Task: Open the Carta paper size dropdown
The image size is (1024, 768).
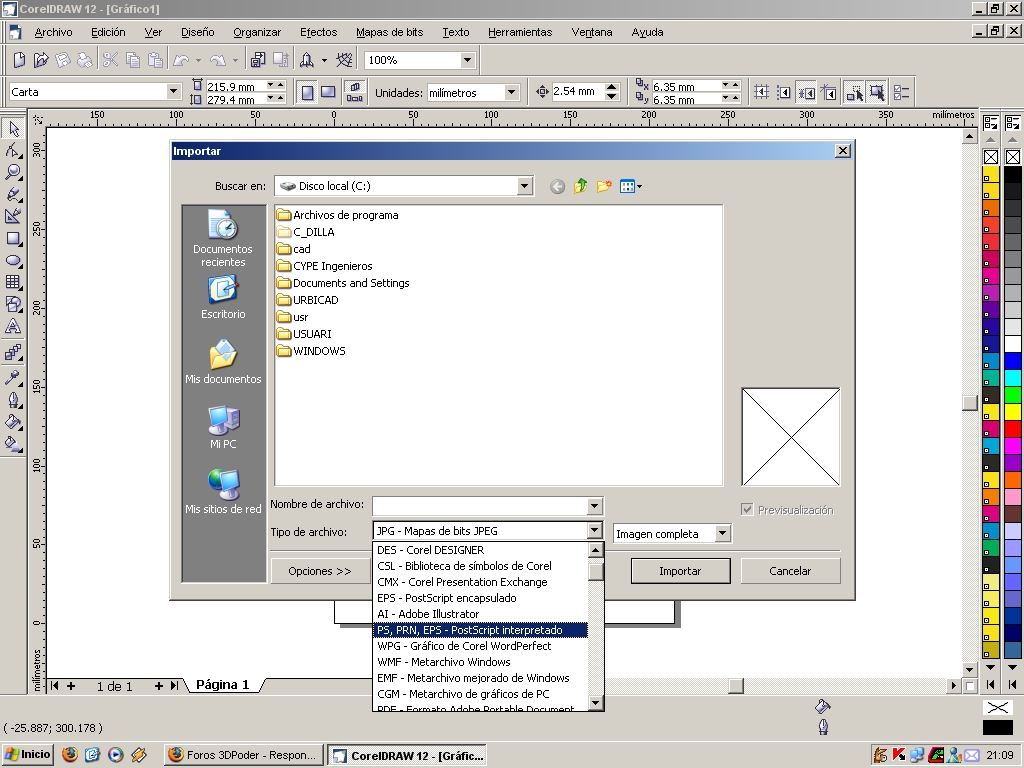Action: point(173,91)
